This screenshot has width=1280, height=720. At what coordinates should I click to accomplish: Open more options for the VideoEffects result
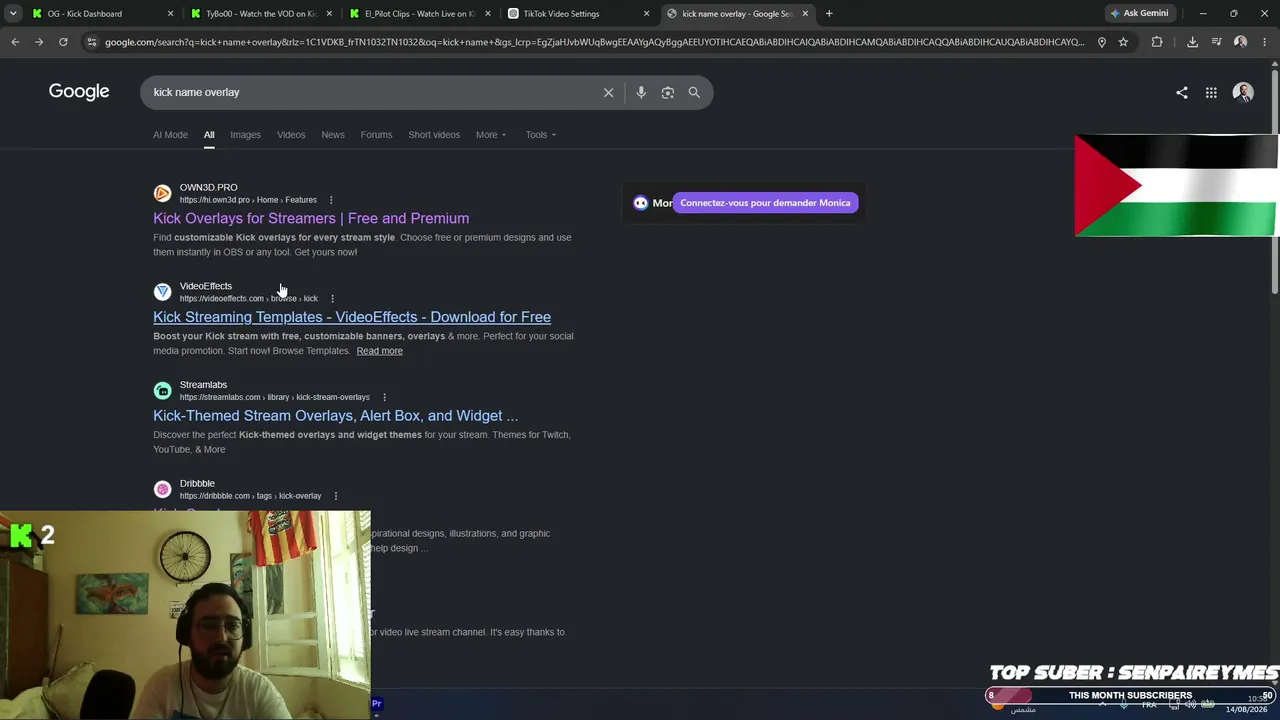[x=332, y=298]
